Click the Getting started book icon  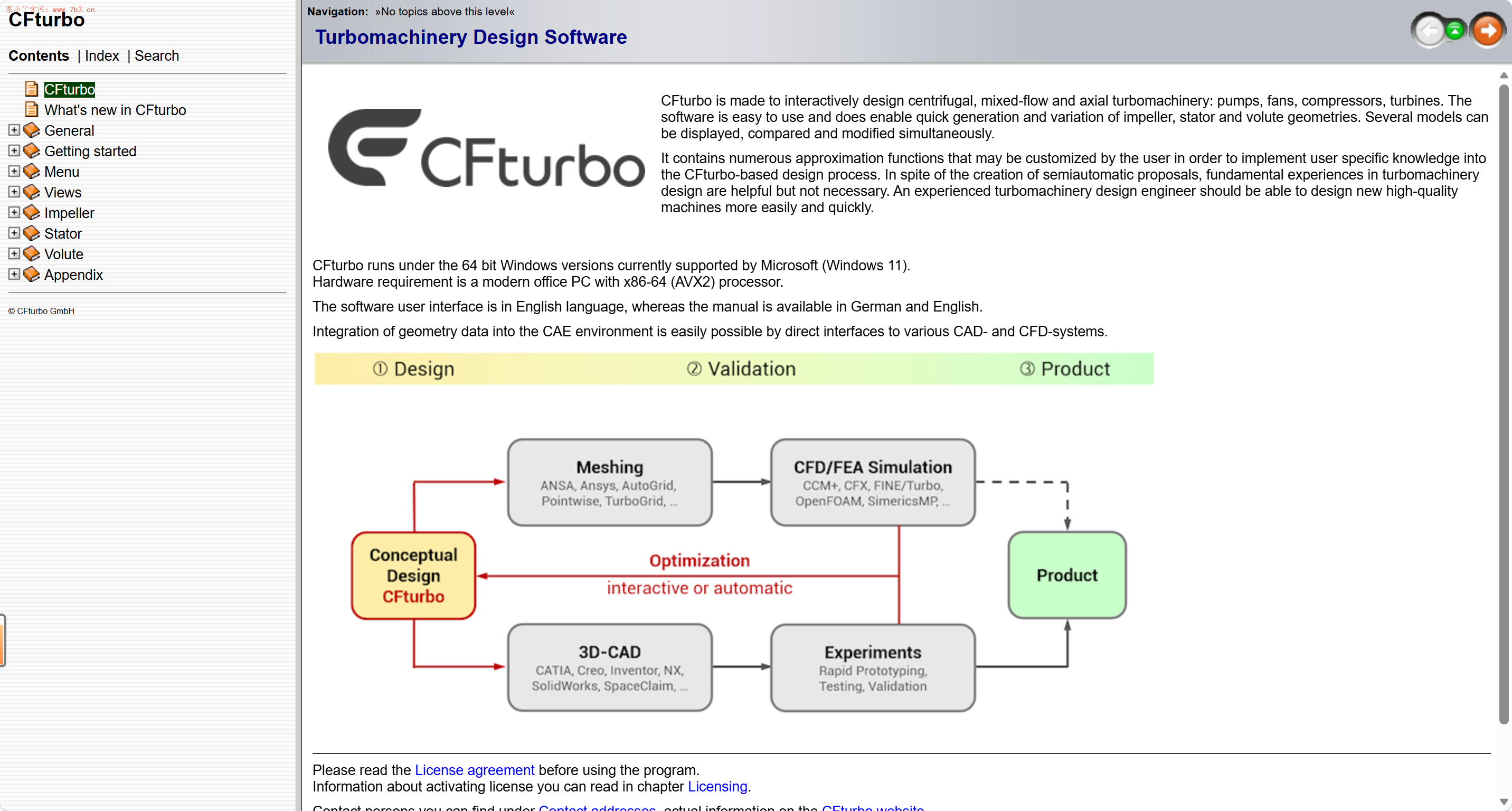coord(32,151)
